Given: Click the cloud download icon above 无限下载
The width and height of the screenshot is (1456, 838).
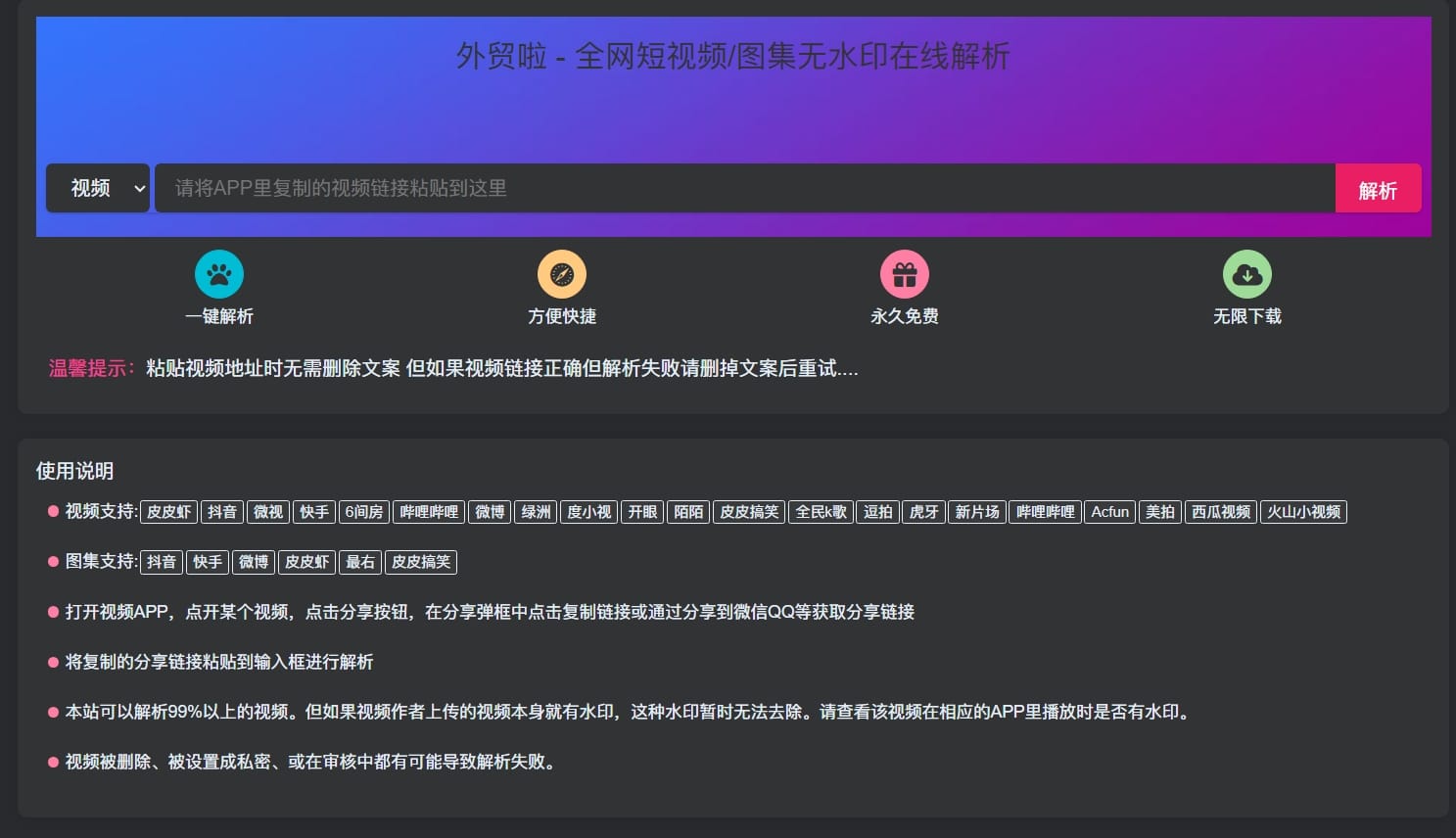Looking at the screenshot, I should pos(1246,274).
